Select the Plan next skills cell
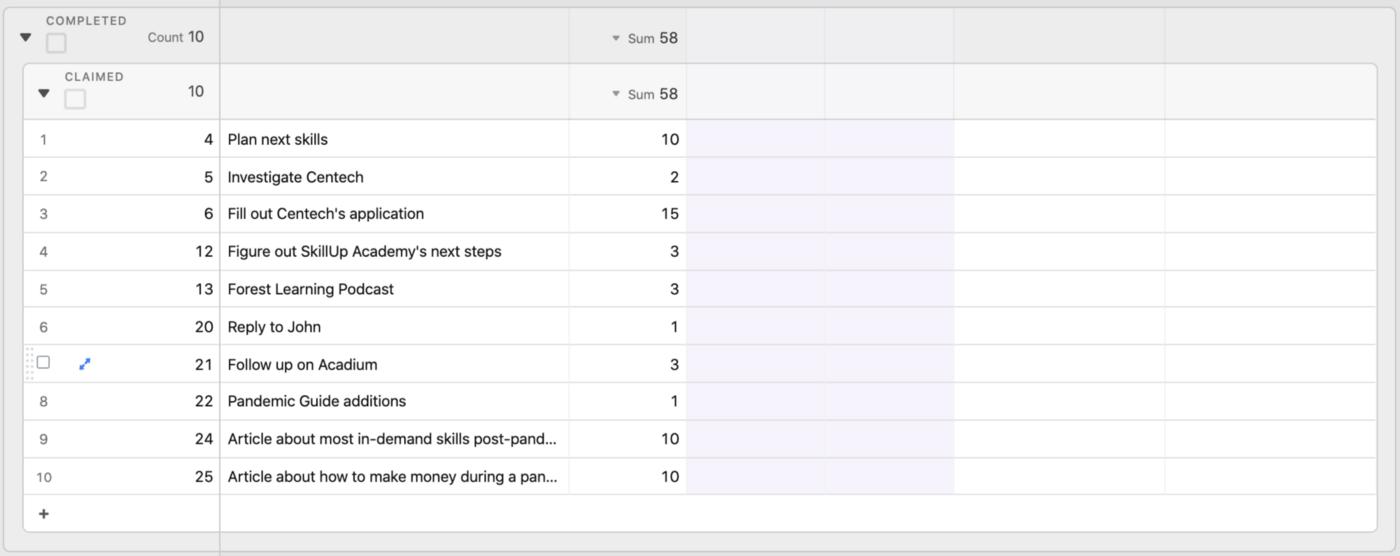This screenshot has height=556, width=1400. pyautogui.click(x=394, y=139)
